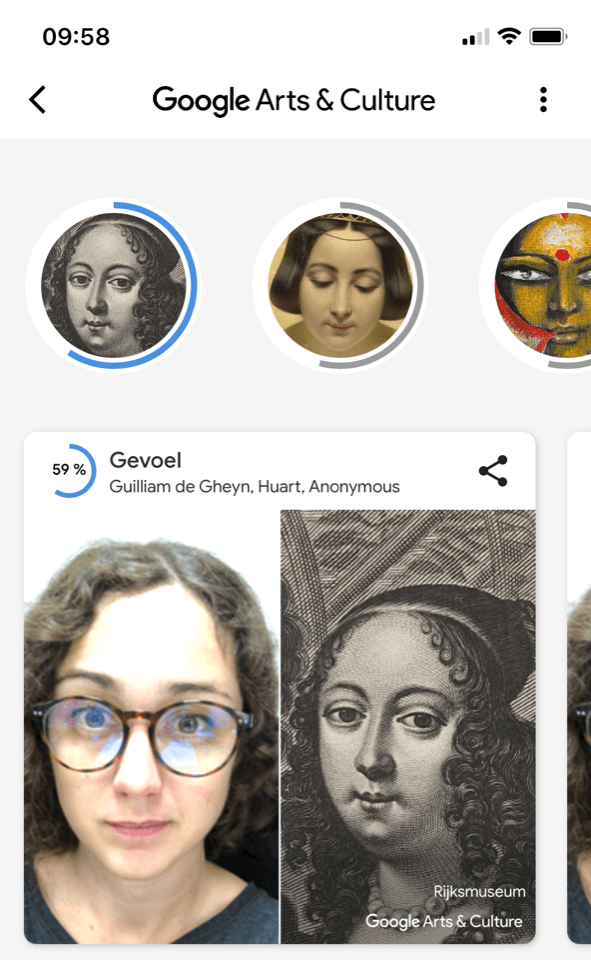Share the Gevoel match result
The width and height of the screenshot is (591, 960).
coord(493,471)
